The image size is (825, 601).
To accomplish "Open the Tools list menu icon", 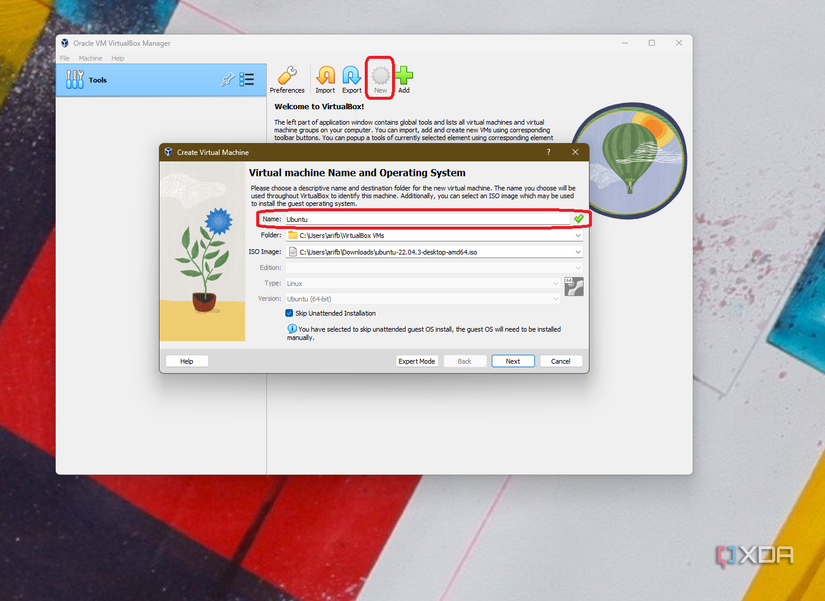I will click(247, 79).
